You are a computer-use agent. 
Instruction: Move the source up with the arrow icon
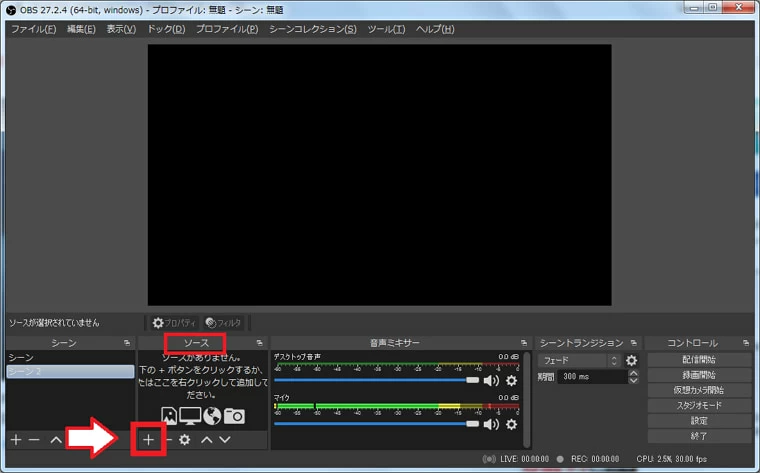(x=206, y=439)
